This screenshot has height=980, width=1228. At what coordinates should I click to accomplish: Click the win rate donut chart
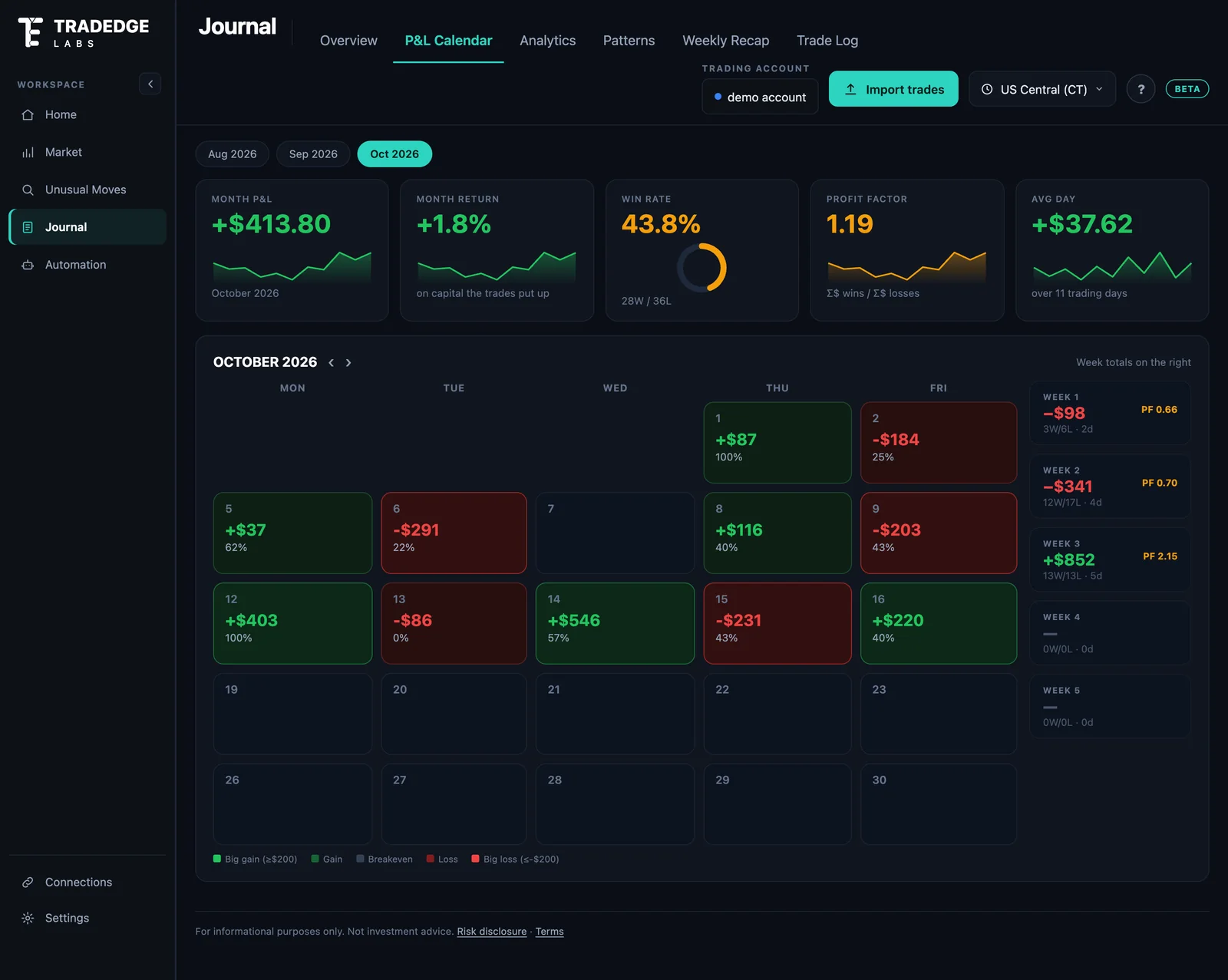coord(701,268)
